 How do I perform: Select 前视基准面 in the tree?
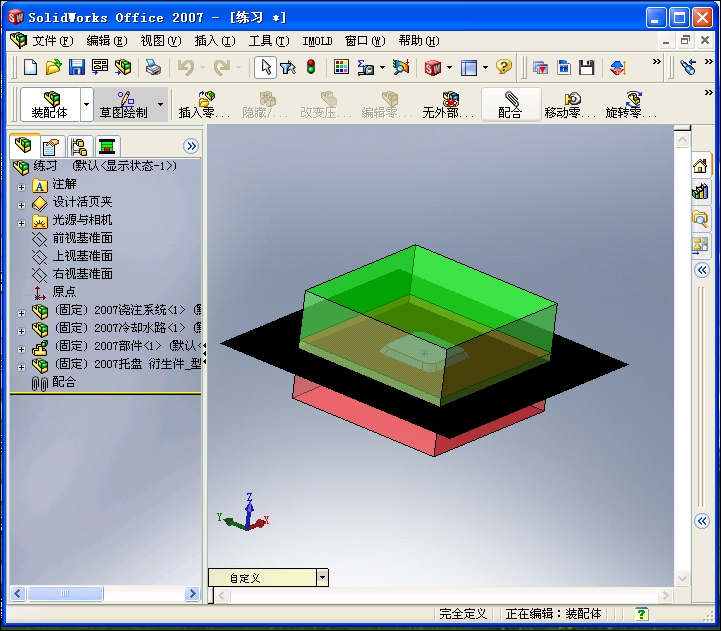point(82,238)
